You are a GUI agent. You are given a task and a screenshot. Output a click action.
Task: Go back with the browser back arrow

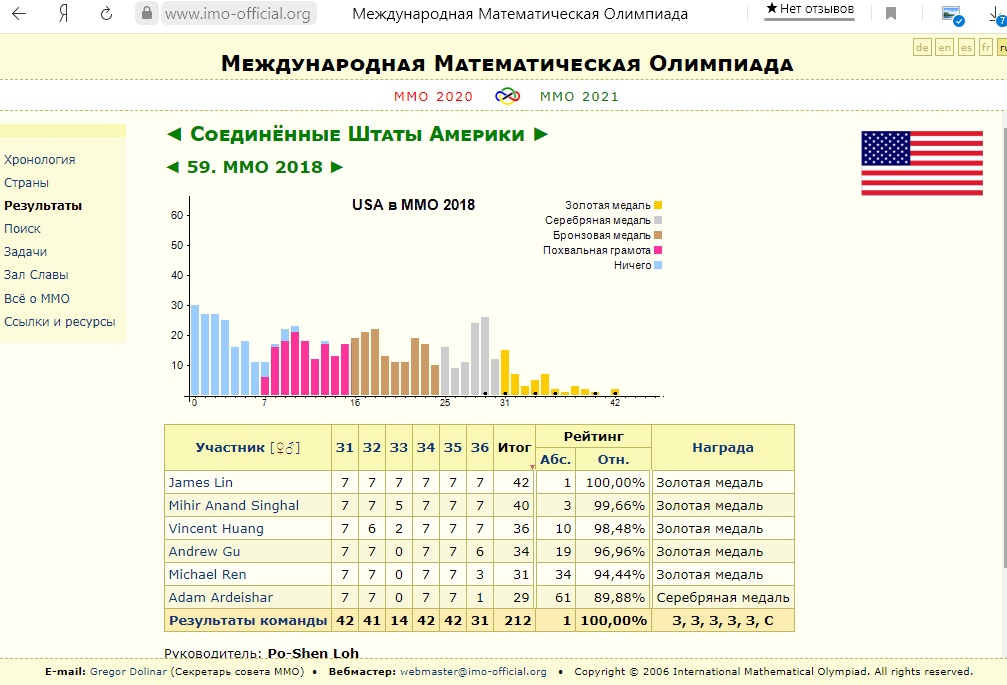pos(19,13)
